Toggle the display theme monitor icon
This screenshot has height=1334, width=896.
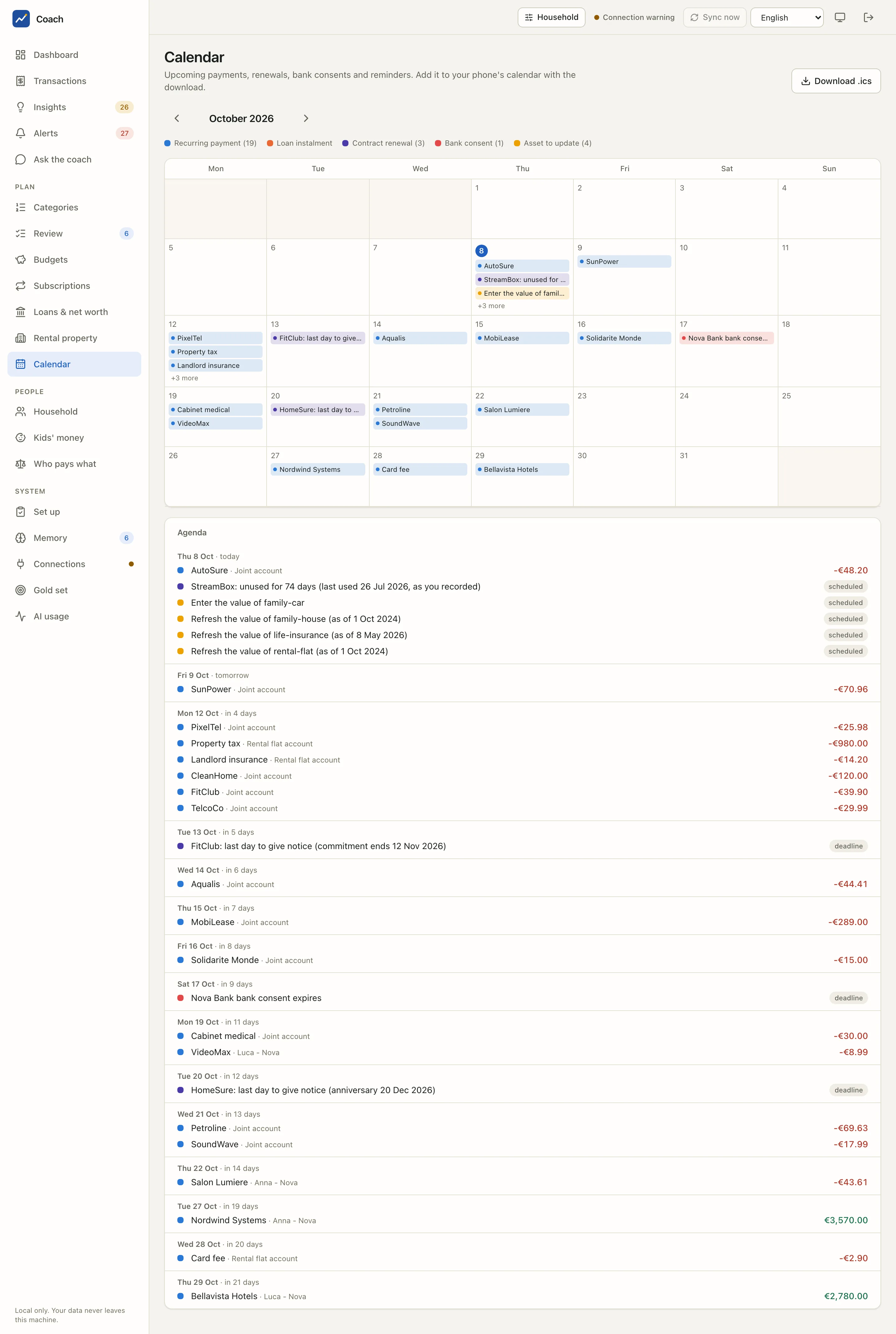839,18
